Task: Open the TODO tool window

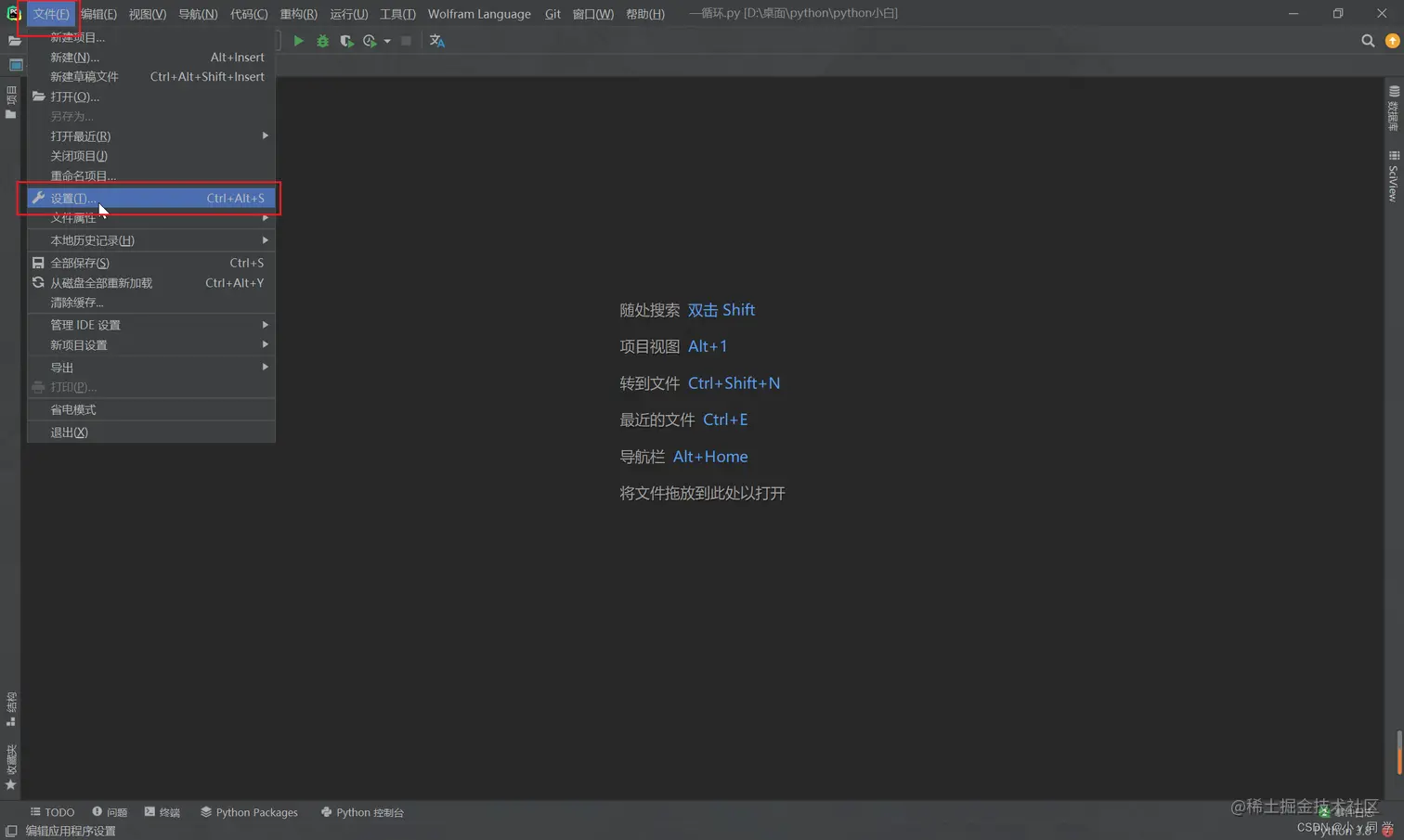Action: click(52, 812)
